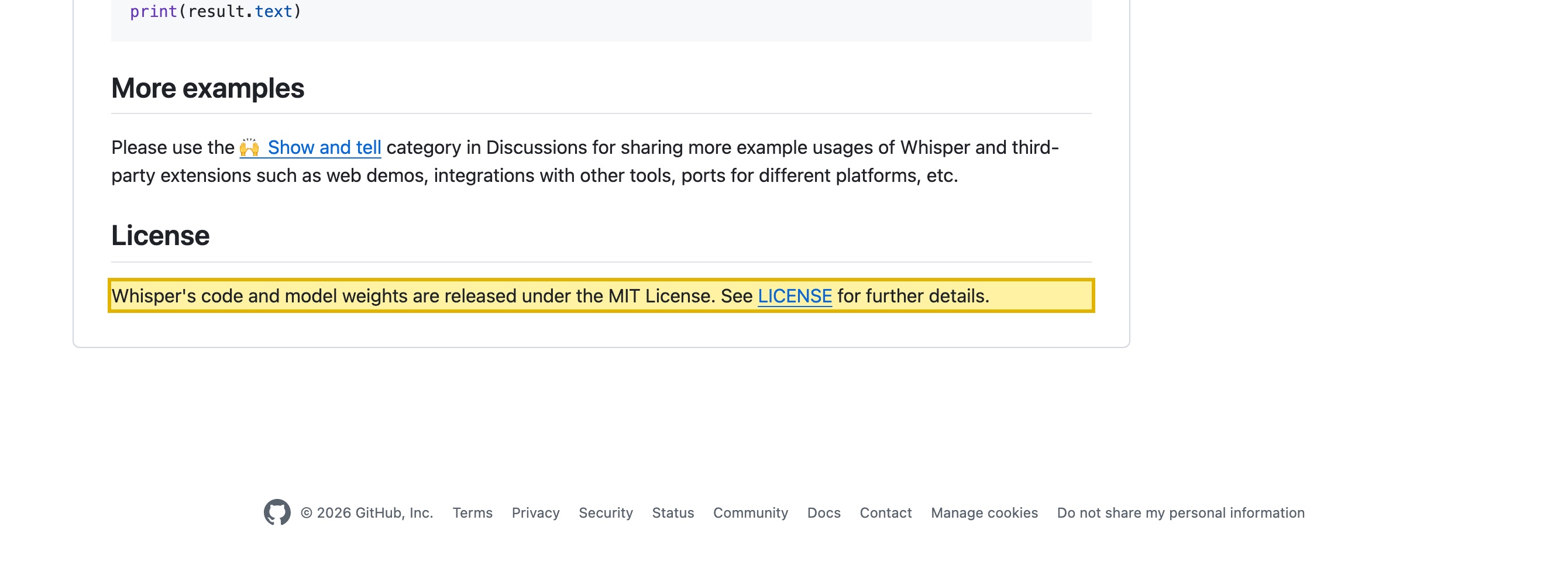Click Manage cookies in footer
Viewport: 1568px width, 575px height.
click(x=984, y=513)
